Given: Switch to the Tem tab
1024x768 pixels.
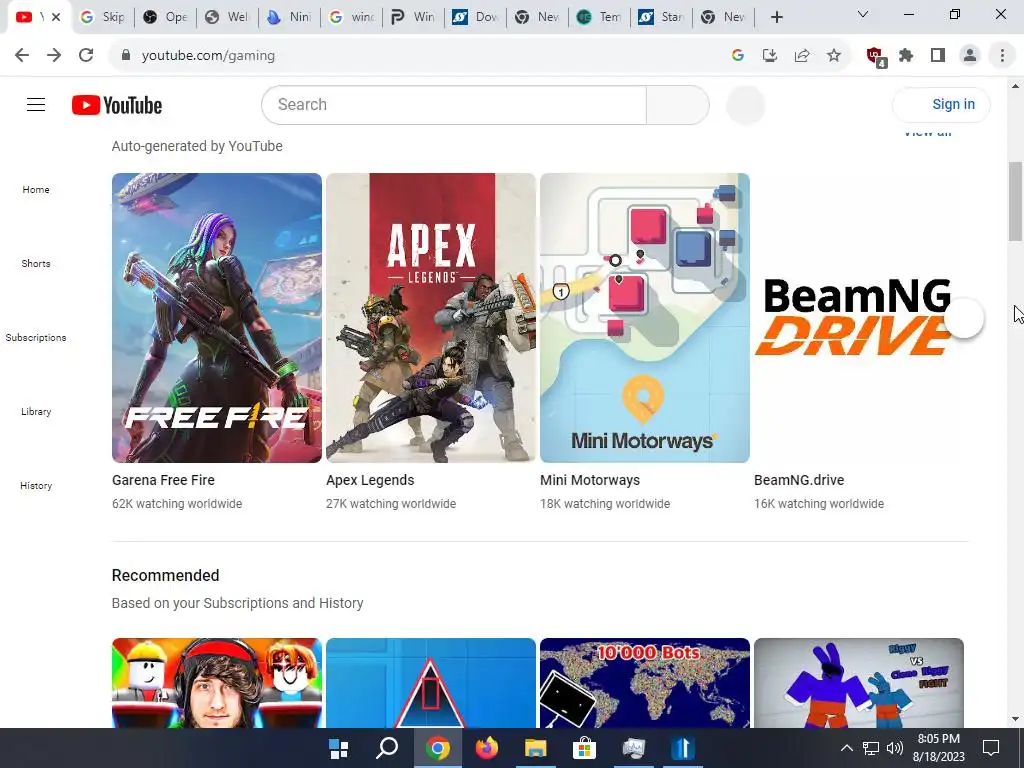Looking at the screenshot, I should (600, 17).
